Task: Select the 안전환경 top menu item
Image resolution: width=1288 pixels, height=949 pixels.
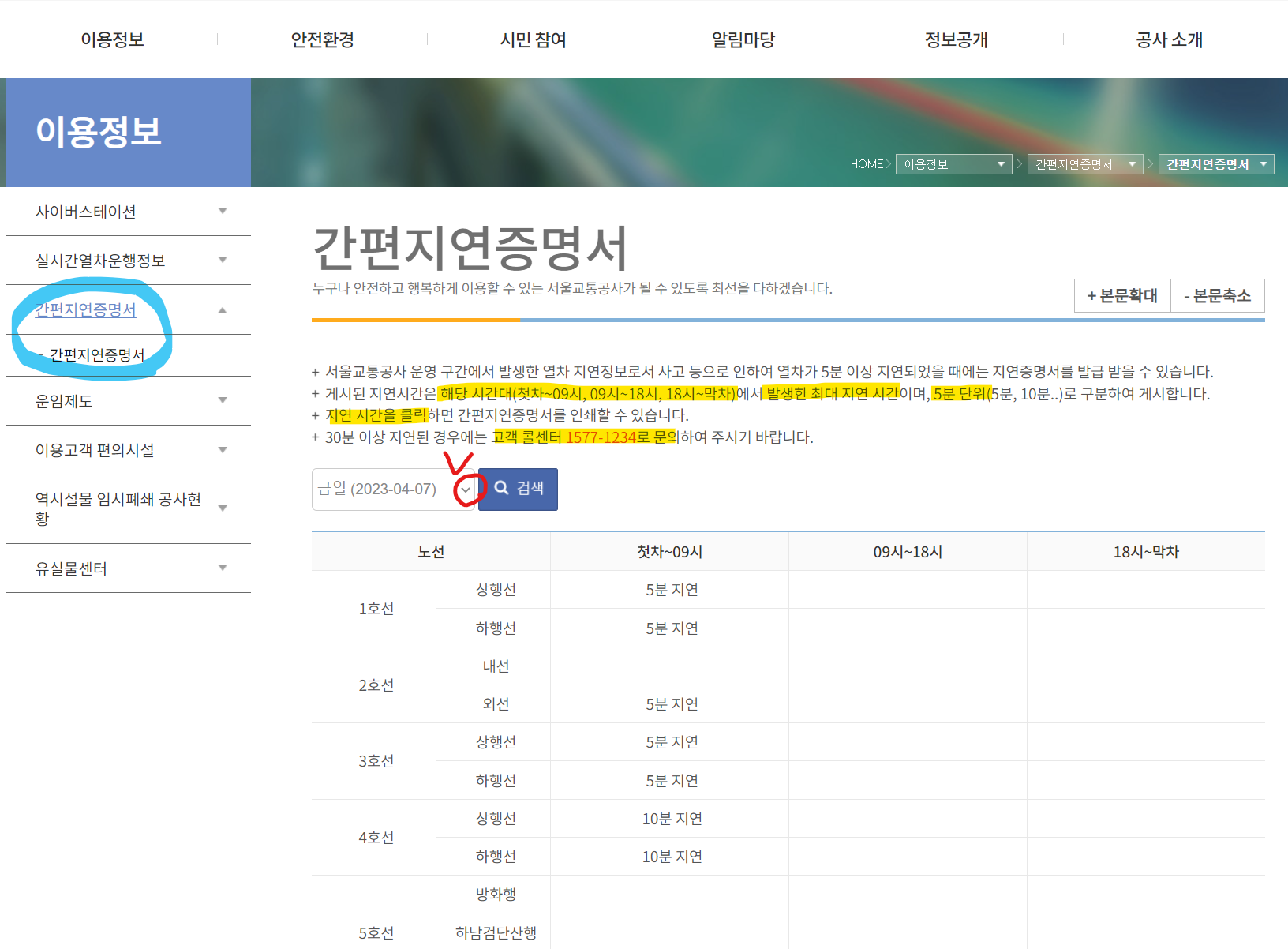Action: pyautogui.click(x=322, y=39)
